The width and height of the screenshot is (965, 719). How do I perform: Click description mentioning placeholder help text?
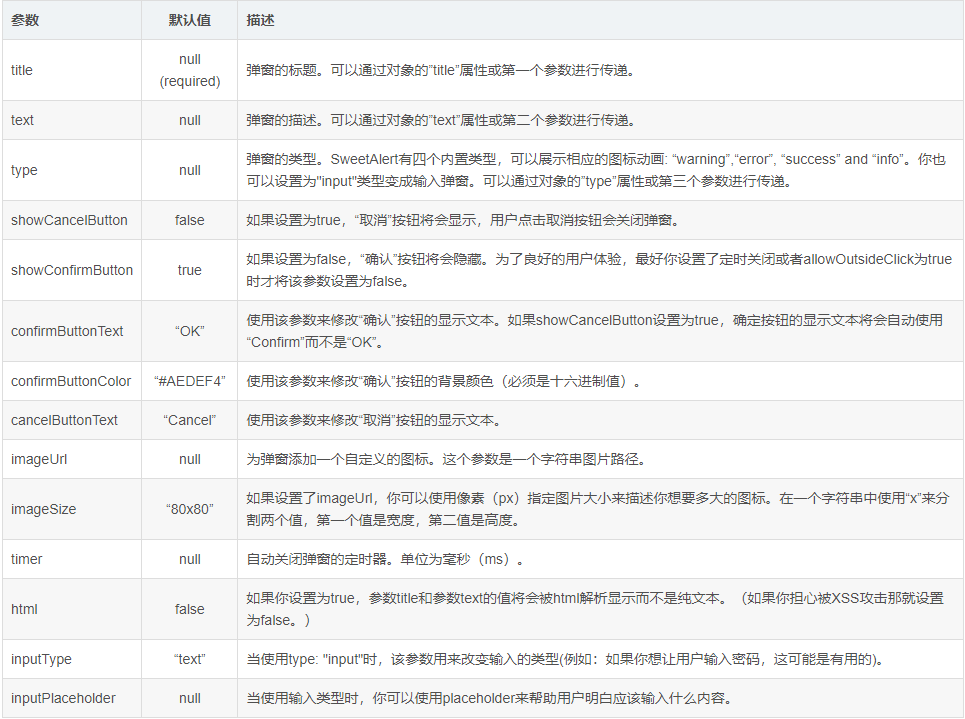click(489, 698)
